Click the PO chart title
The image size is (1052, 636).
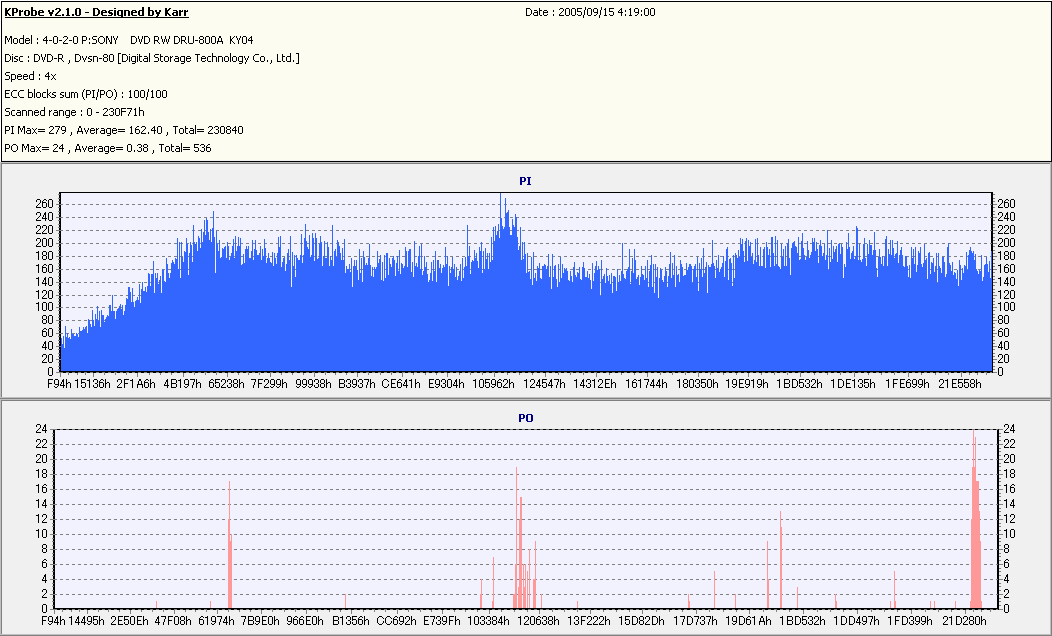pos(525,418)
